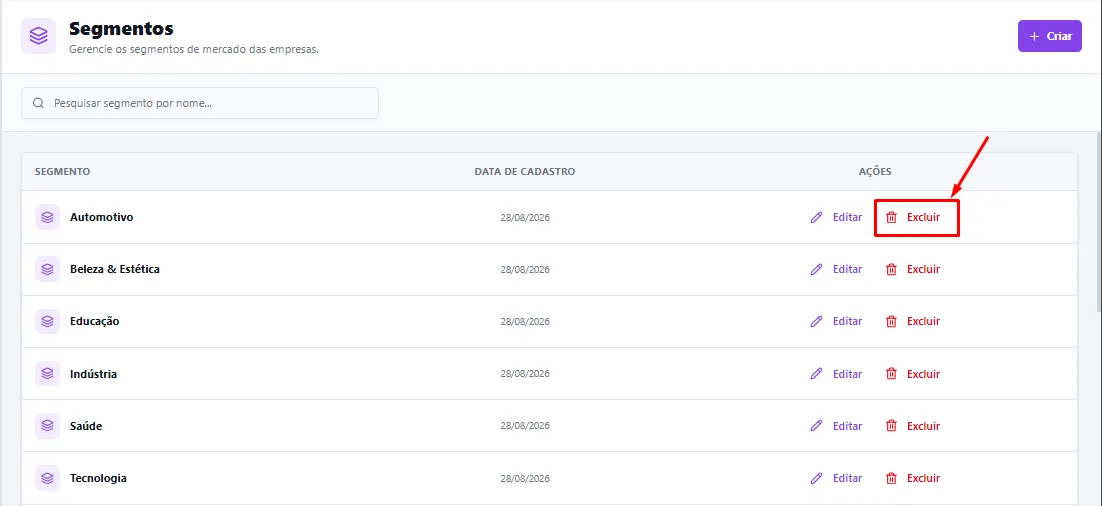Click the pencil icon in the Indústria row
The height and width of the screenshot is (506, 1102).
pos(816,374)
